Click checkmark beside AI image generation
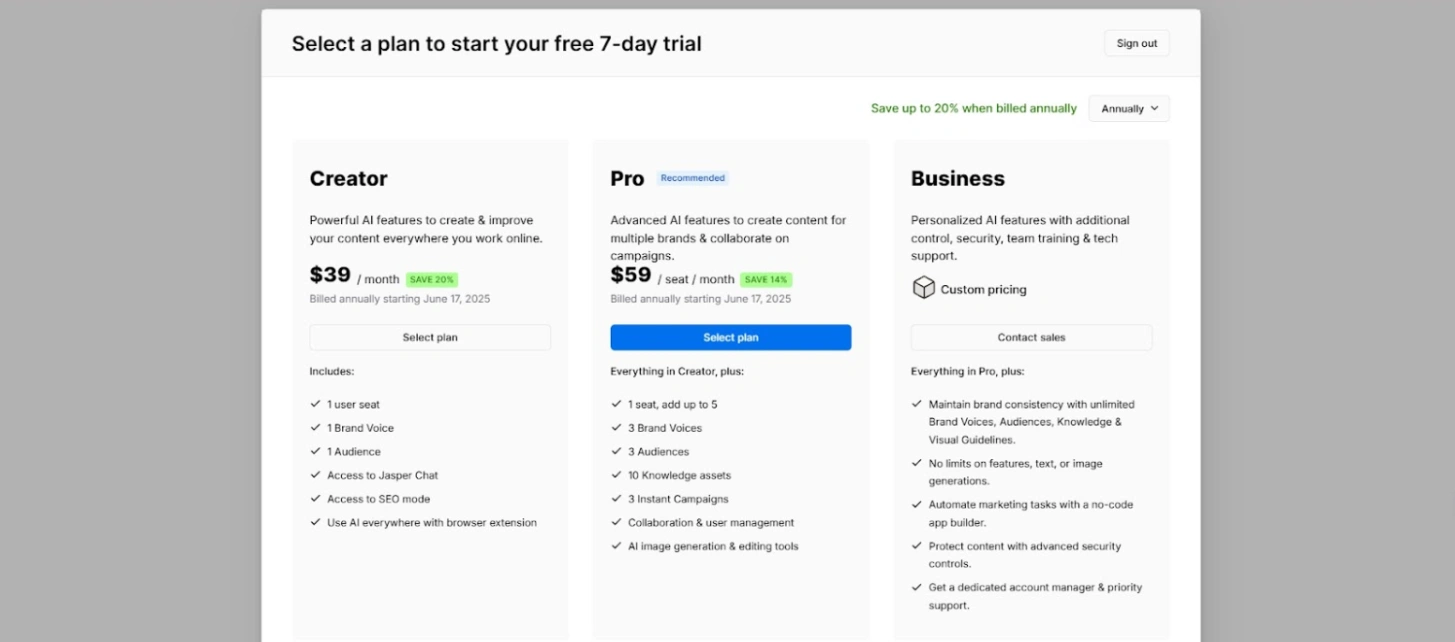 pos(616,546)
